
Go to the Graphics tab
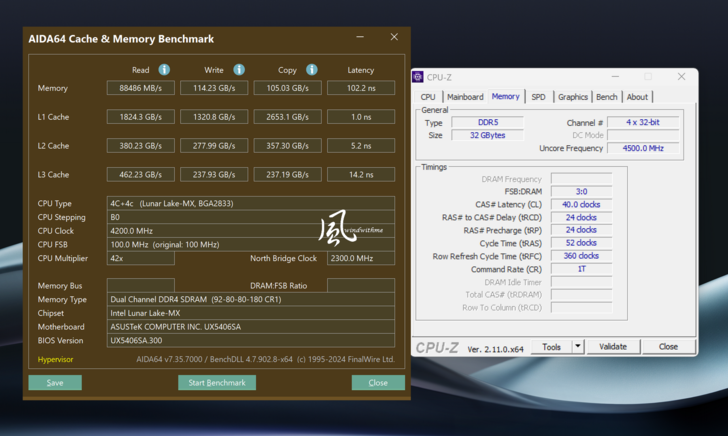(573, 97)
